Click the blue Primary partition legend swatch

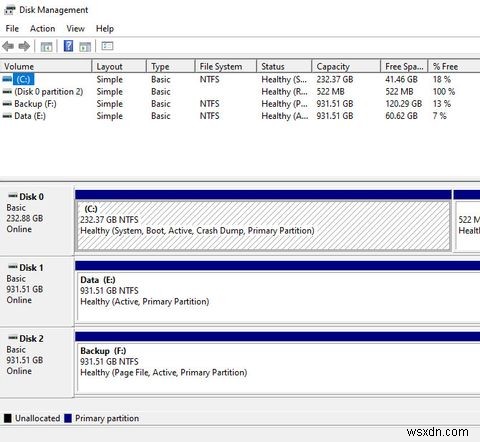[x=68, y=418]
